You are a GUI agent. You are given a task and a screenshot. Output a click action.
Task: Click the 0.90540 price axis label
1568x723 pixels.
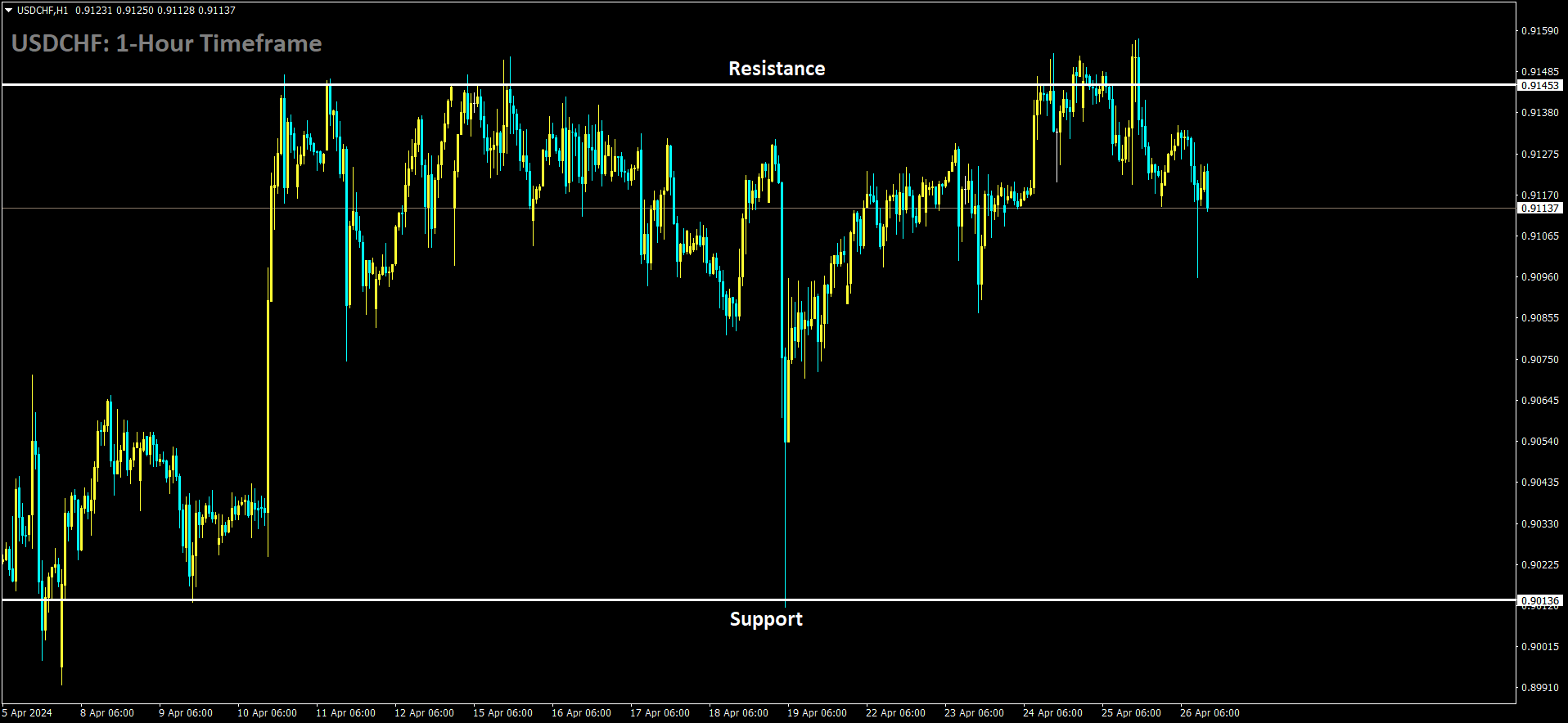[x=1540, y=442]
